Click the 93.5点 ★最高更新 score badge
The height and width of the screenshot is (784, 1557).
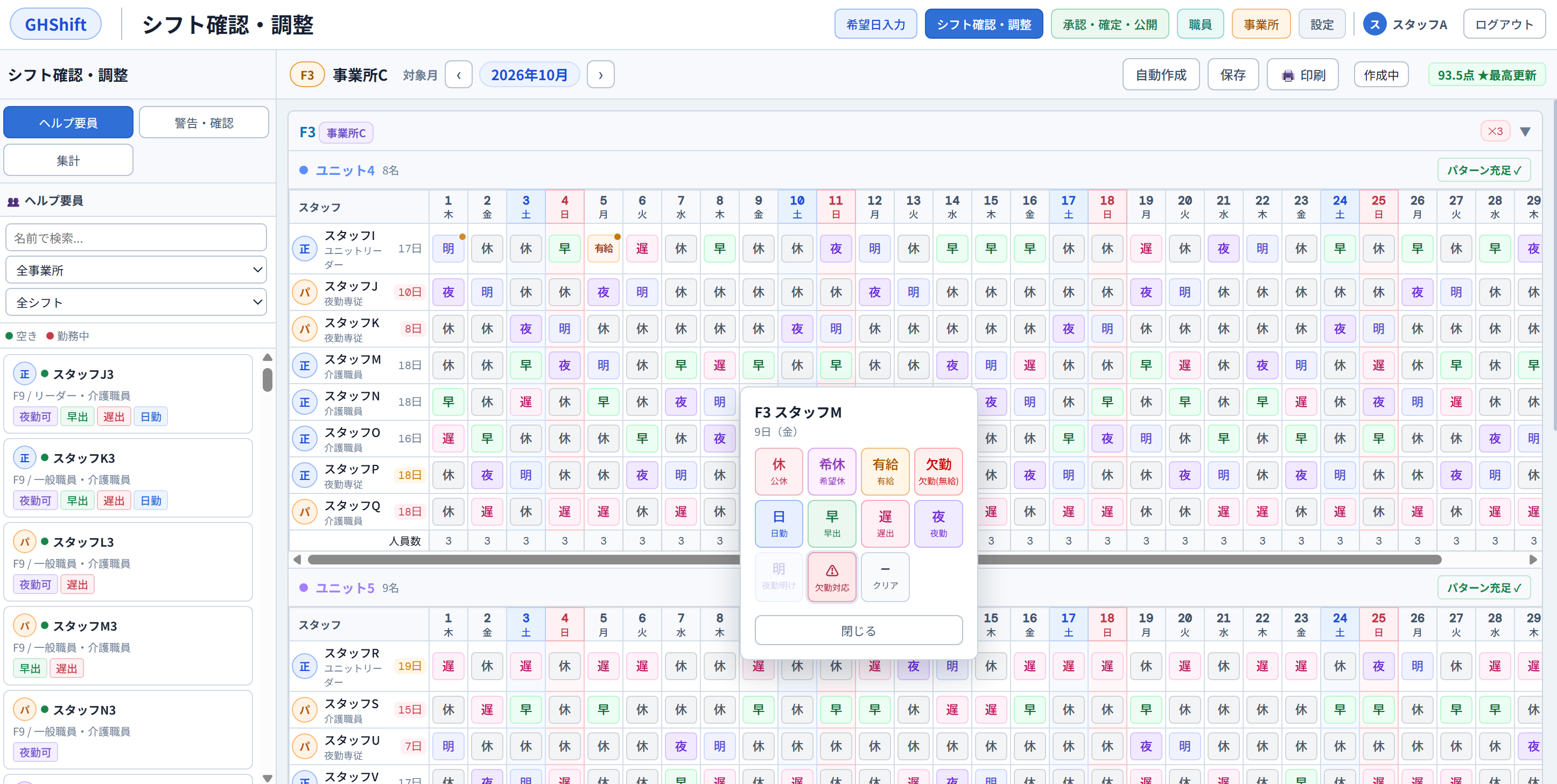click(1486, 75)
